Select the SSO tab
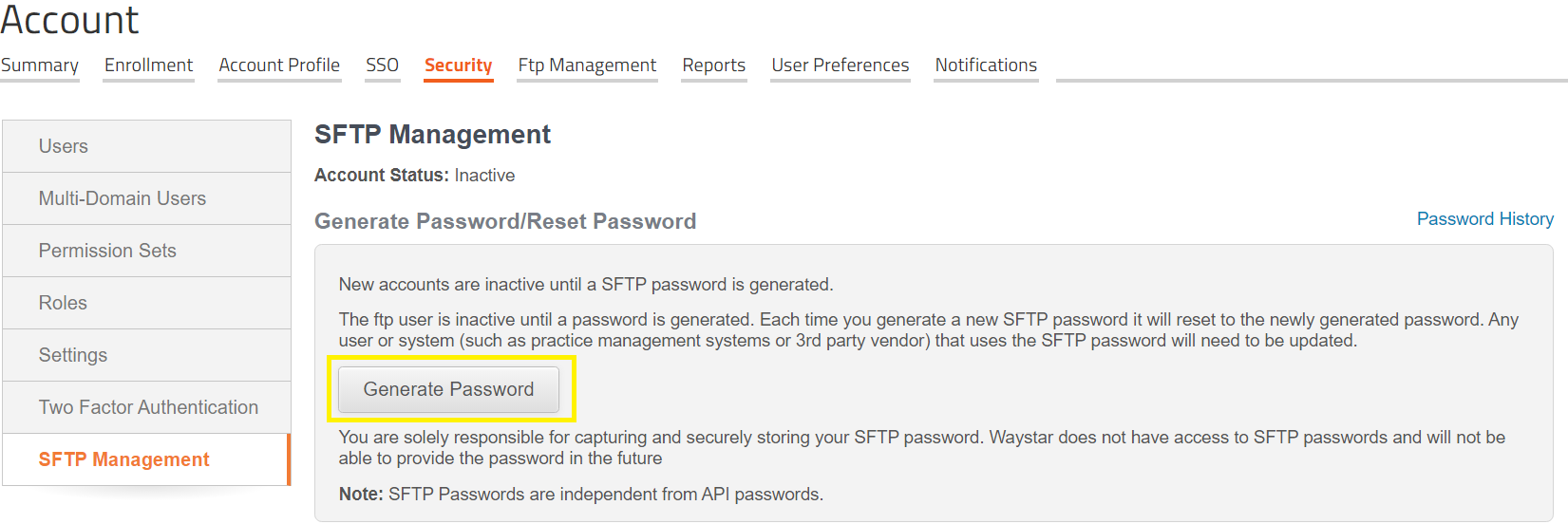Screen dimensions: 1568x524 pos(382,65)
